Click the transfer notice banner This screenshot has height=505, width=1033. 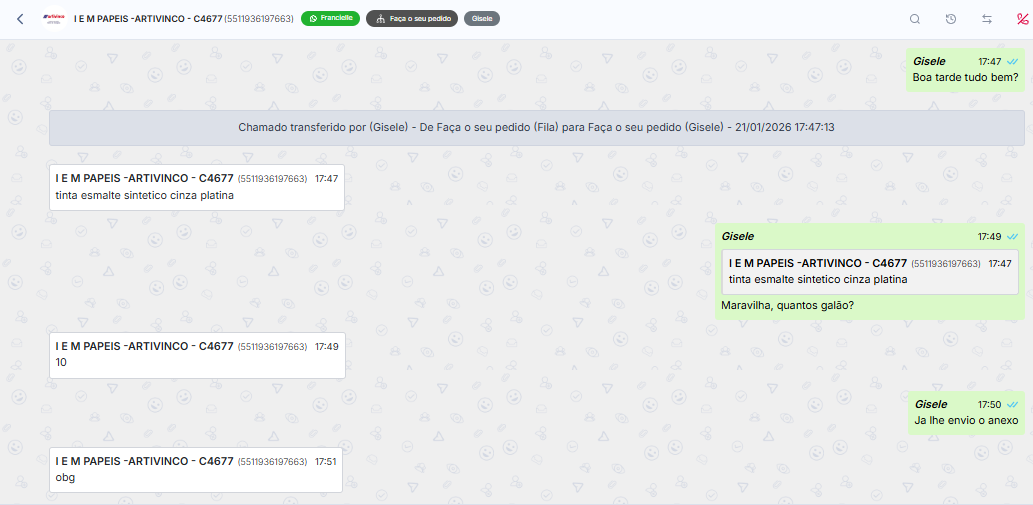(x=536, y=128)
